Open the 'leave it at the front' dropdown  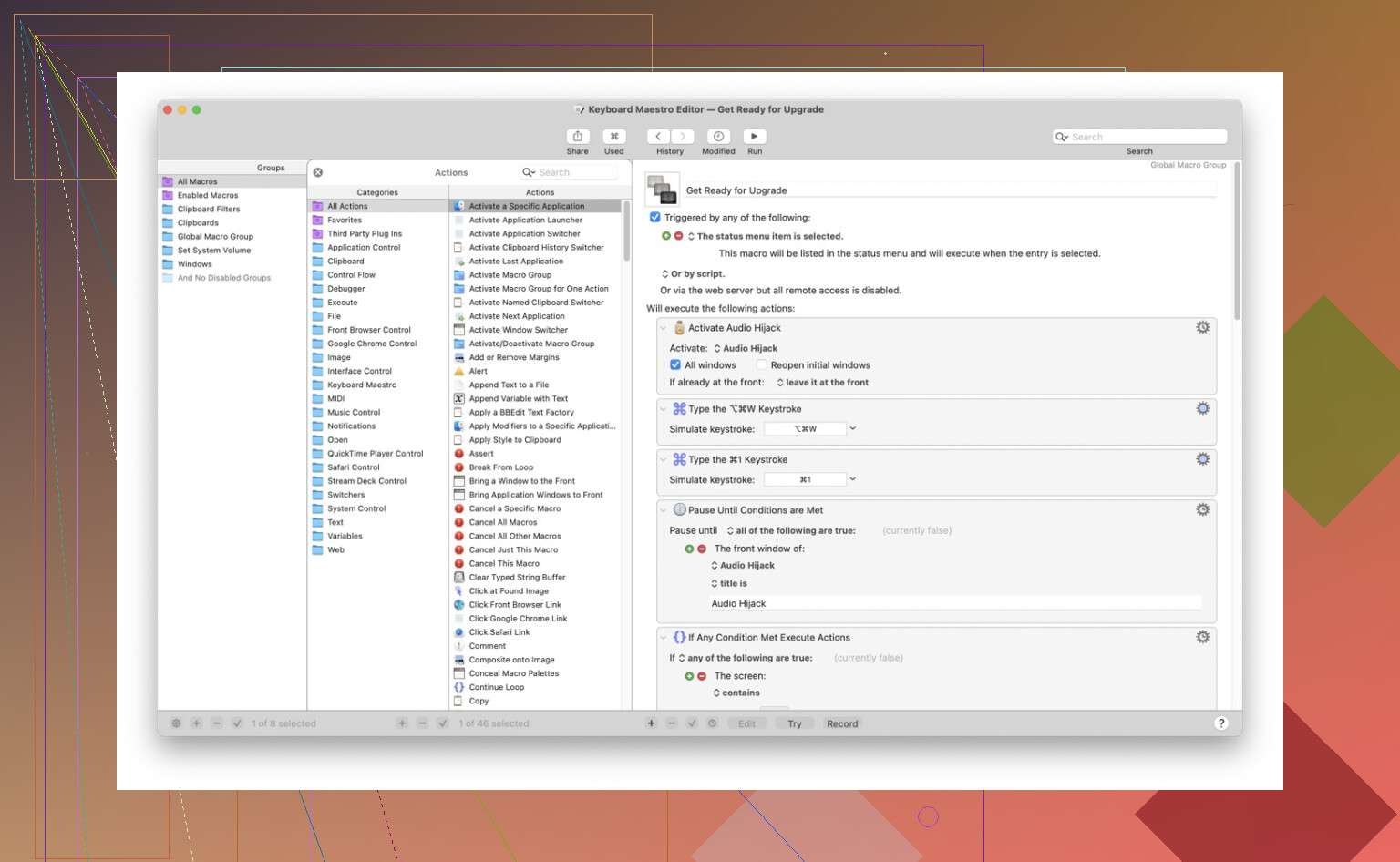point(823,383)
